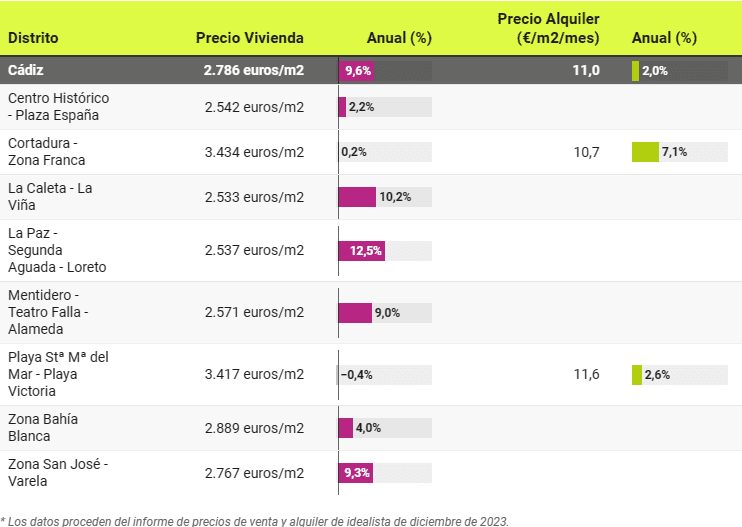Click the green 7,1% rental bar
This screenshot has width=742, height=527.
[x=645, y=152]
